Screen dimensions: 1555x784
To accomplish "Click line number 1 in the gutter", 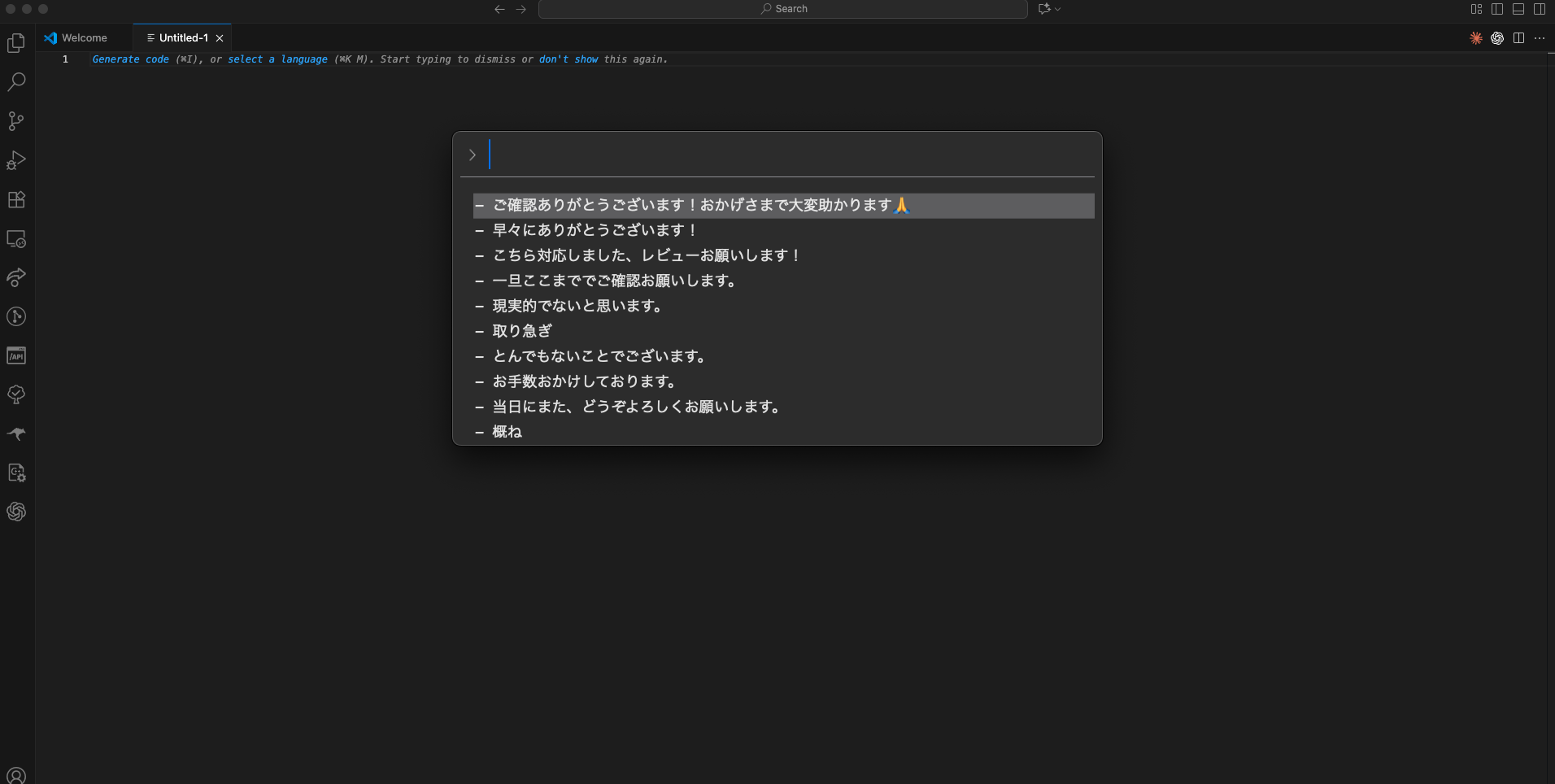I will [x=66, y=59].
